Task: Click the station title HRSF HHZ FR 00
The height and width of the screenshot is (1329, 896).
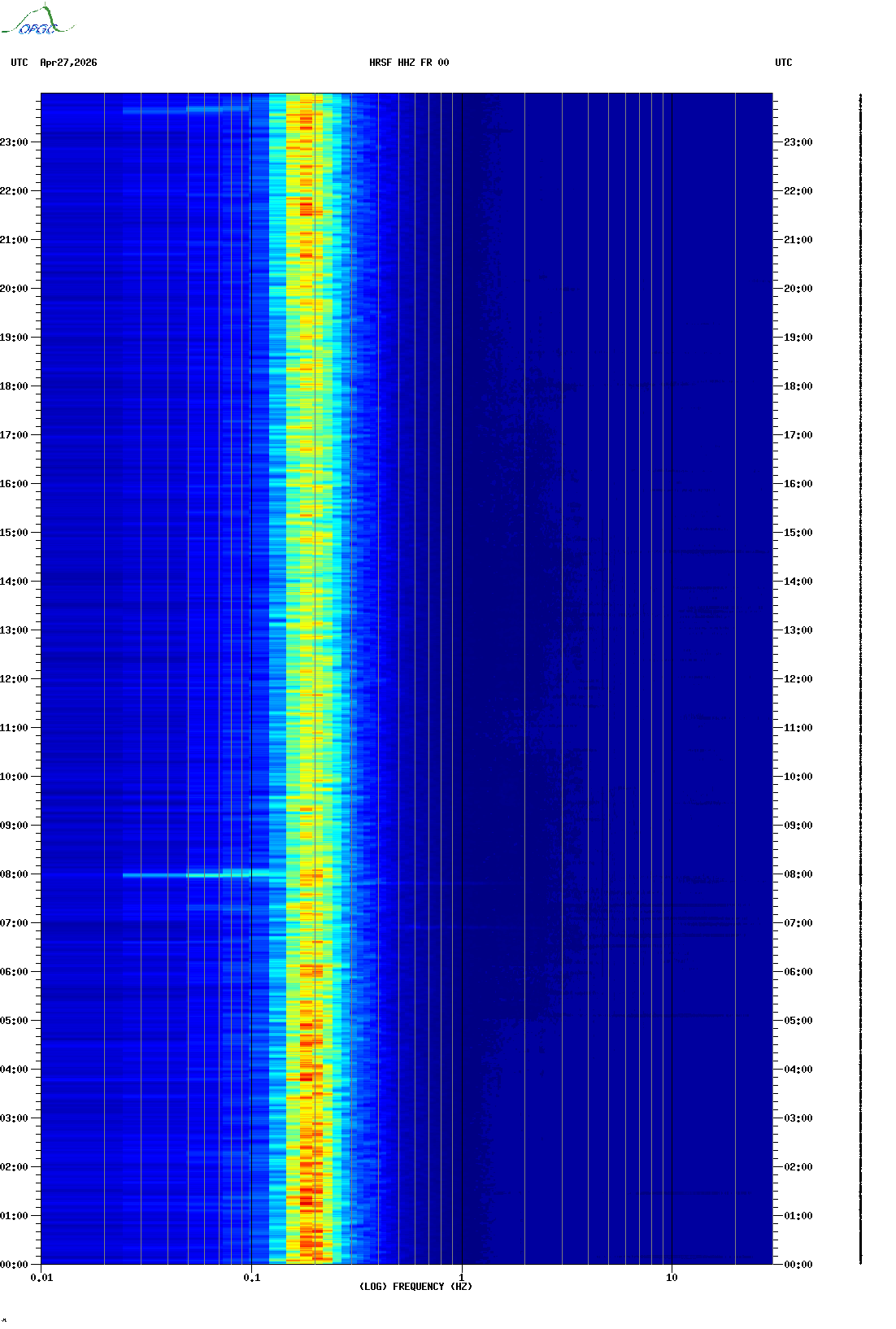Action: pyautogui.click(x=409, y=63)
